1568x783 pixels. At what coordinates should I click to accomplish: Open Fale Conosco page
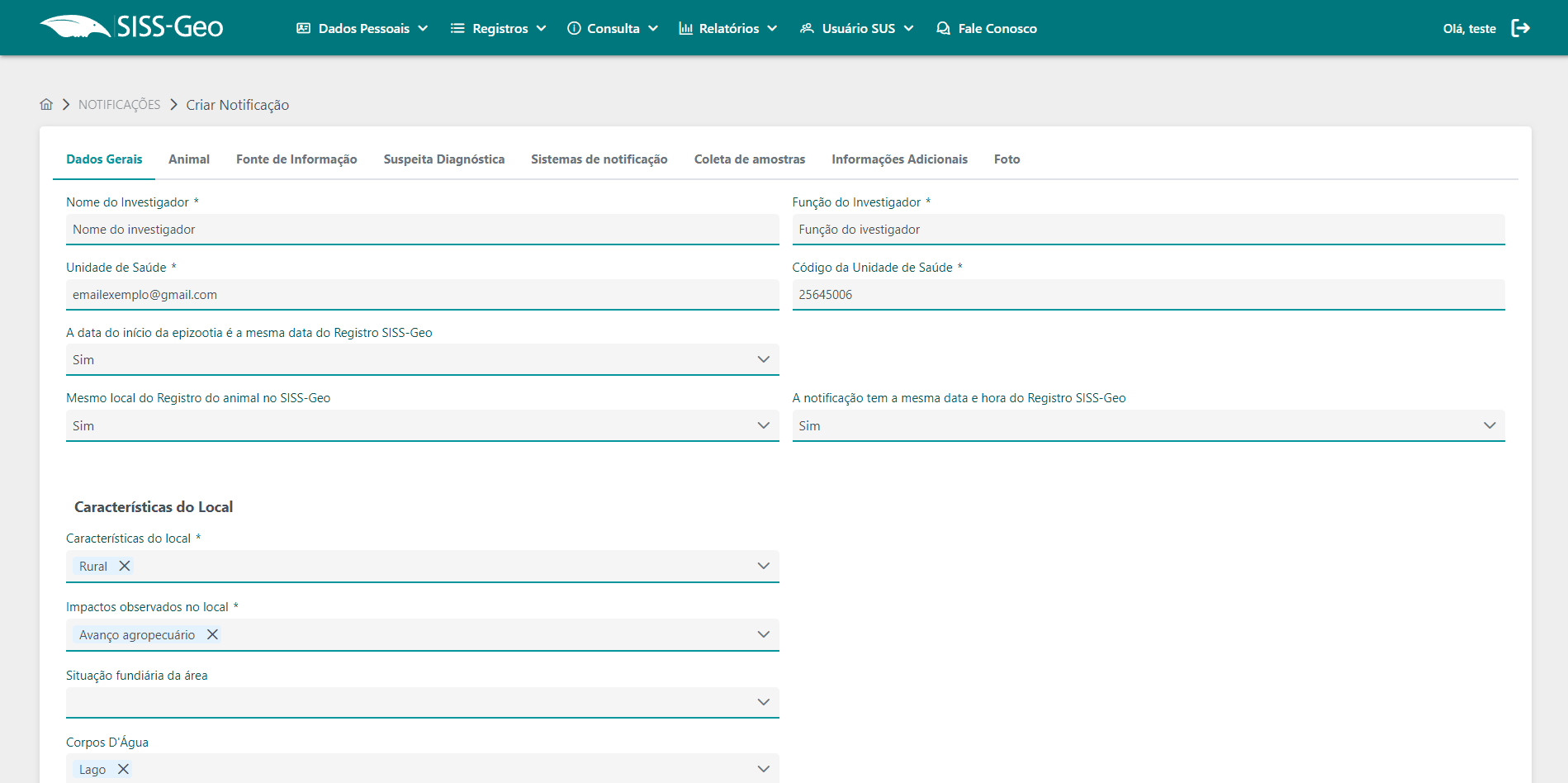(x=987, y=28)
